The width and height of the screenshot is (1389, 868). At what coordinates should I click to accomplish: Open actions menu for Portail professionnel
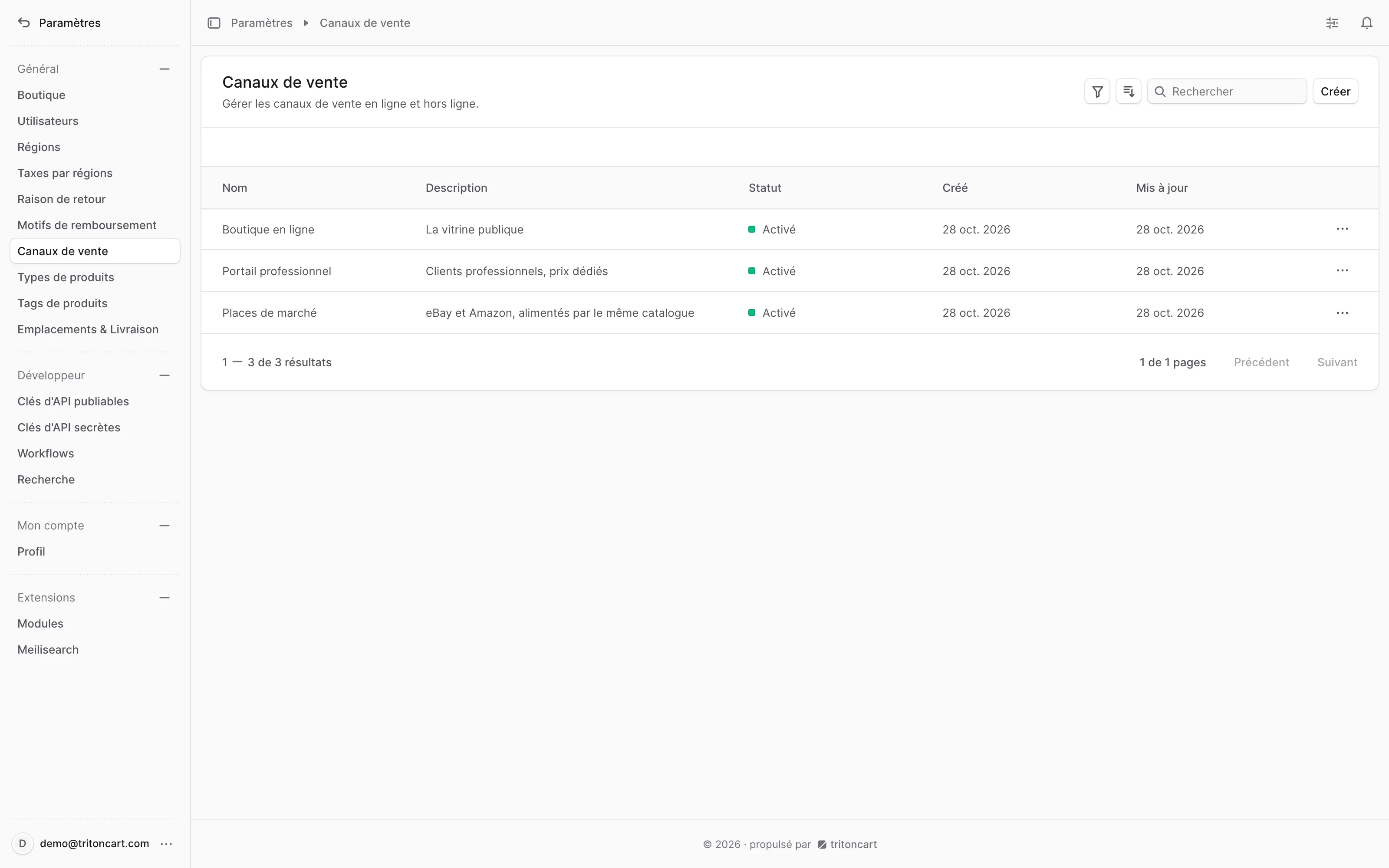point(1342,271)
